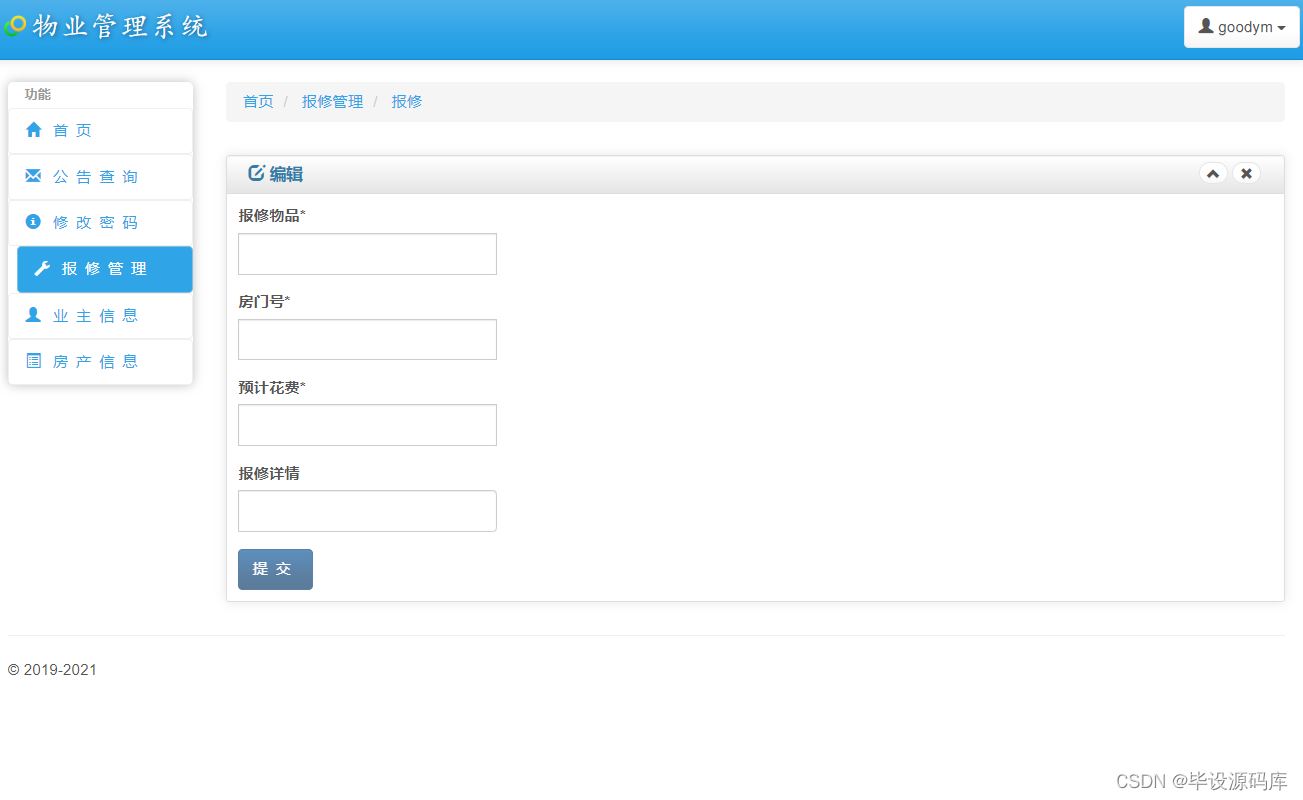Click the envelope icon beside 公告查询
The width and height of the screenshot is (1303, 800).
tap(34, 176)
